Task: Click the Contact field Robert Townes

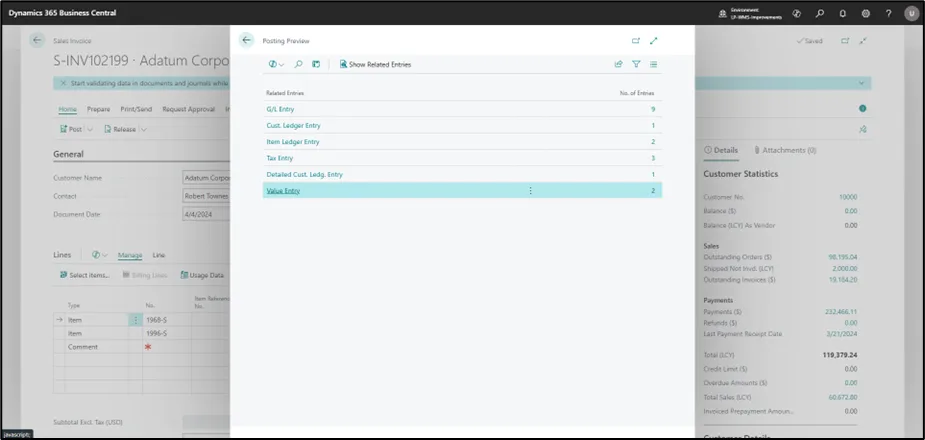Action: coord(206,196)
